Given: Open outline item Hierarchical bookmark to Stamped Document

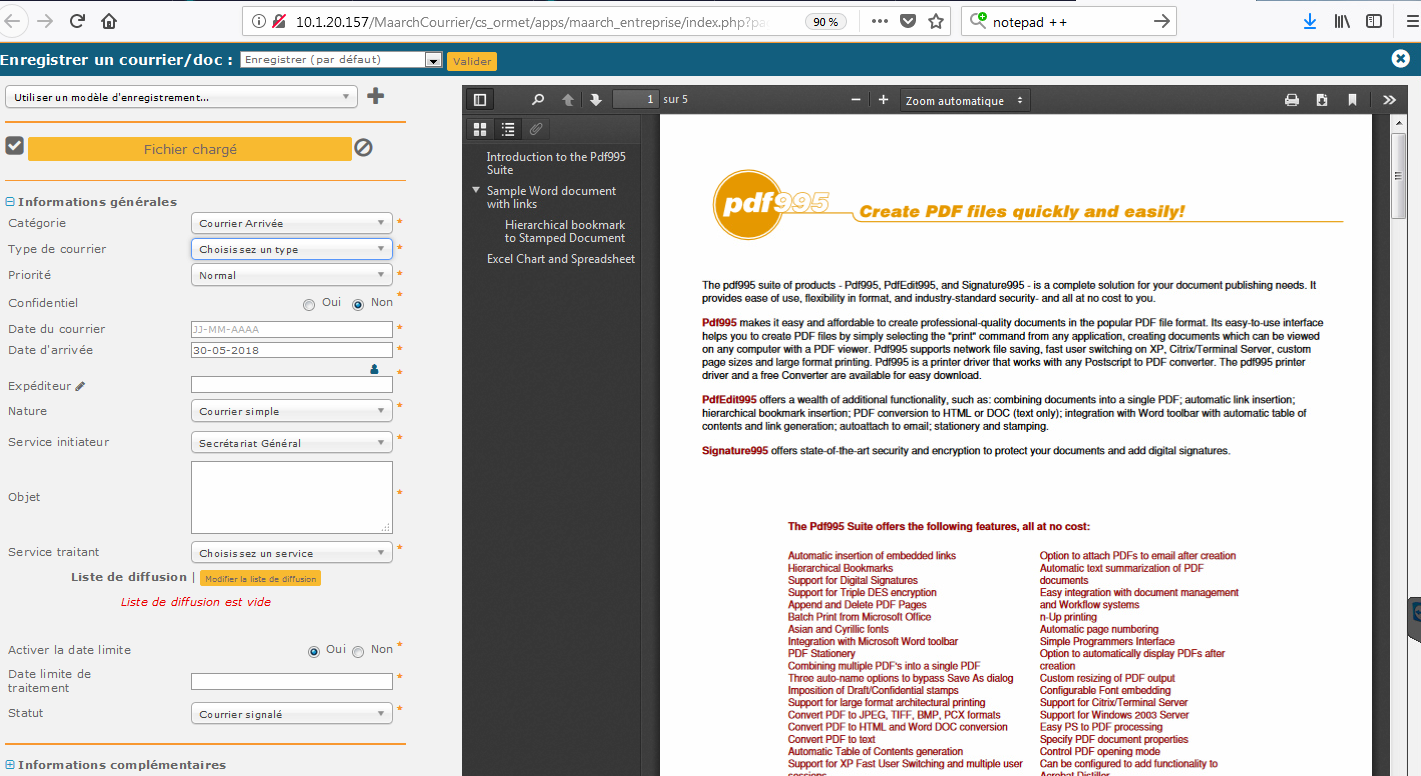Looking at the screenshot, I should coord(565,231).
